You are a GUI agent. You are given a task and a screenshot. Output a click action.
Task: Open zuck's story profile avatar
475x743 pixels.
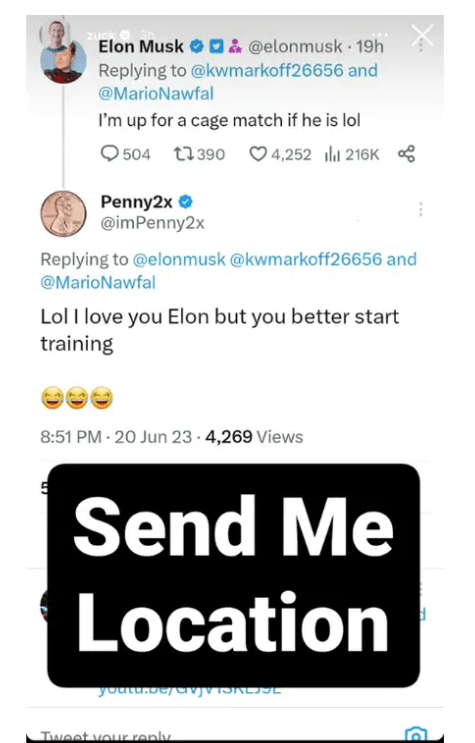tap(55, 32)
